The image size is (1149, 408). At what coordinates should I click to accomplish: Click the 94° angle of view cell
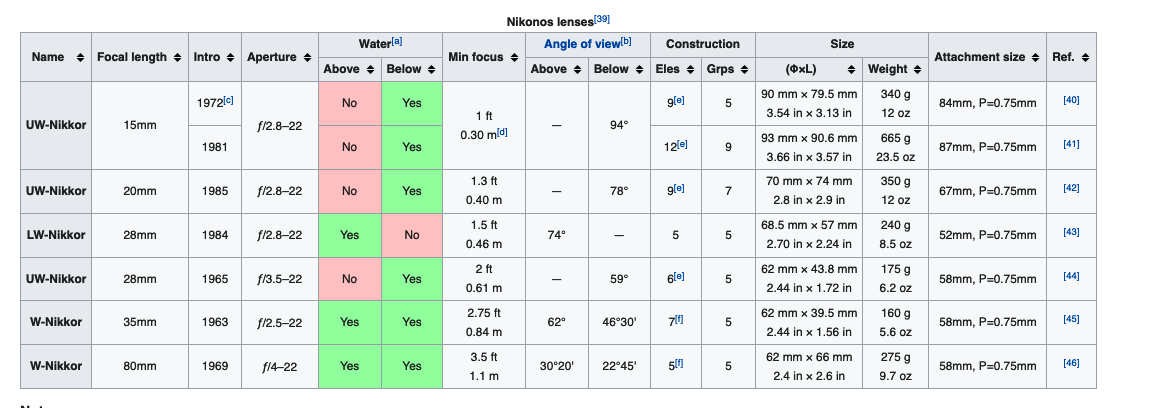click(x=619, y=125)
